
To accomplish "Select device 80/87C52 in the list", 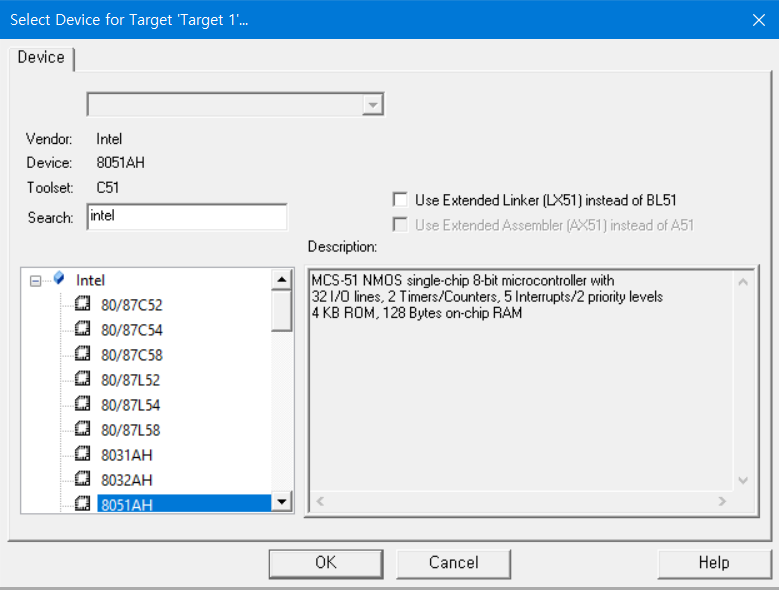I will point(132,305).
